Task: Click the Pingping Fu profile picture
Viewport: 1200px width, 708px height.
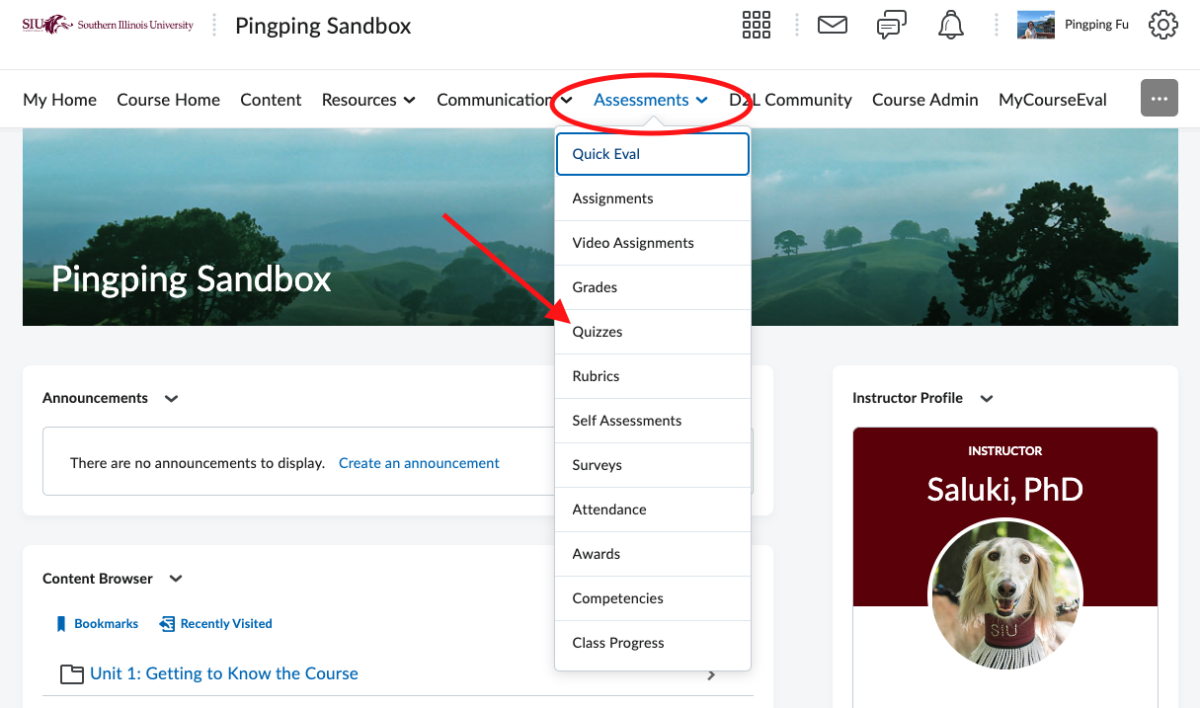Action: point(1035,24)
